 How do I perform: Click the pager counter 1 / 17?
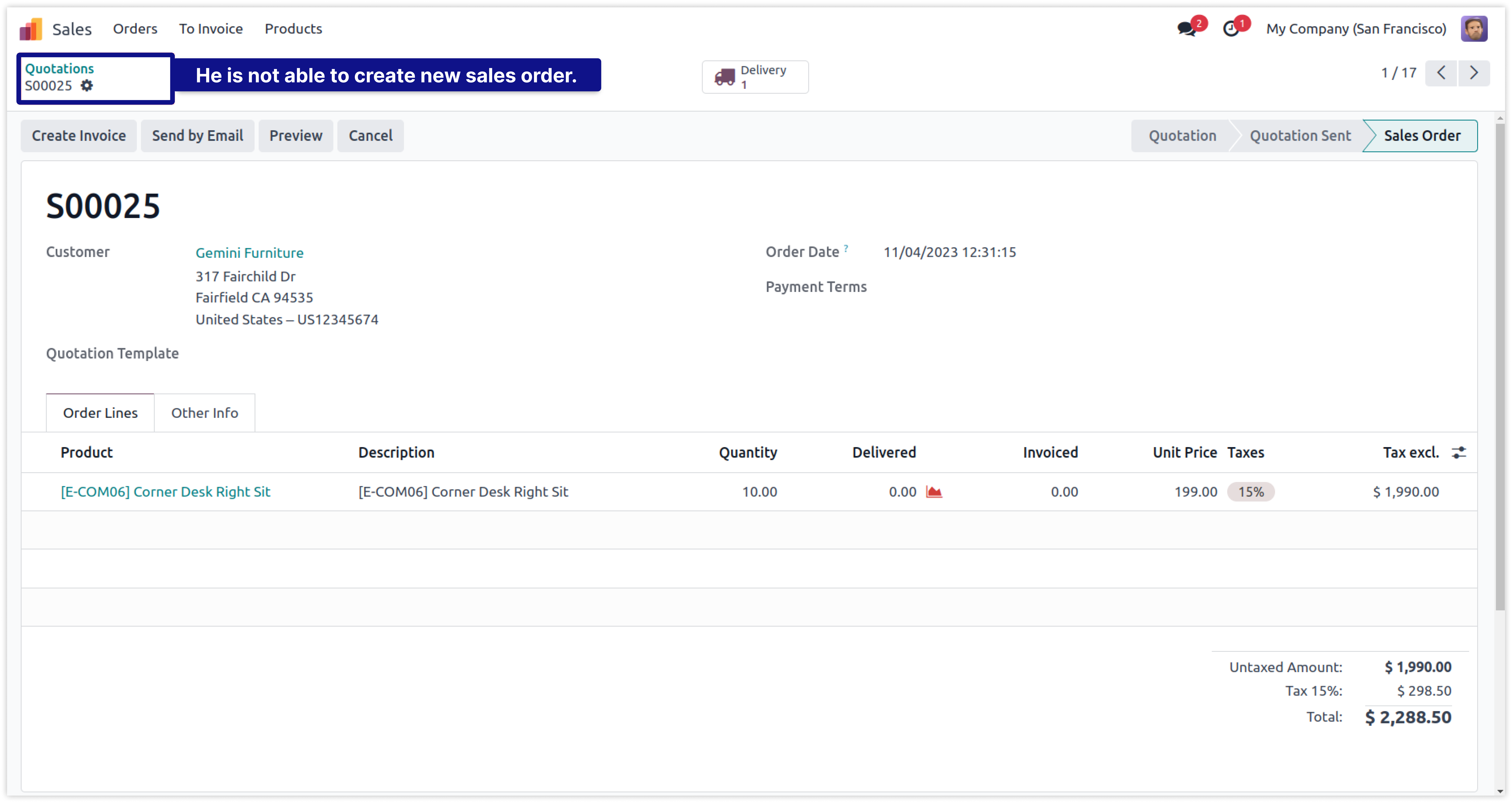point(1399,73)
